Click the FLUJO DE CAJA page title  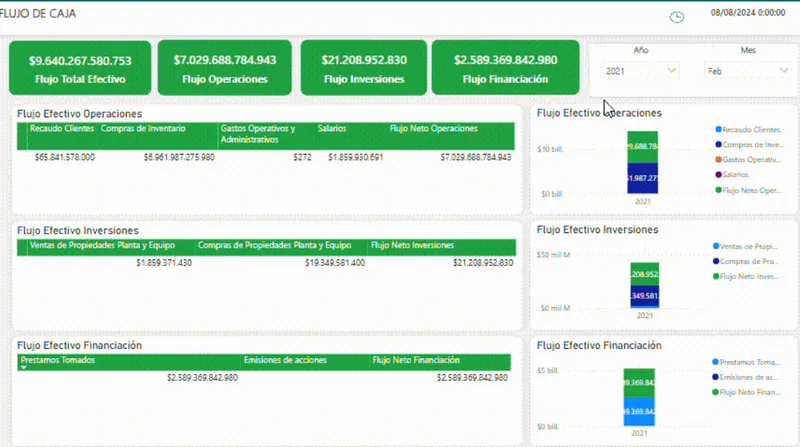coord(38,14)
